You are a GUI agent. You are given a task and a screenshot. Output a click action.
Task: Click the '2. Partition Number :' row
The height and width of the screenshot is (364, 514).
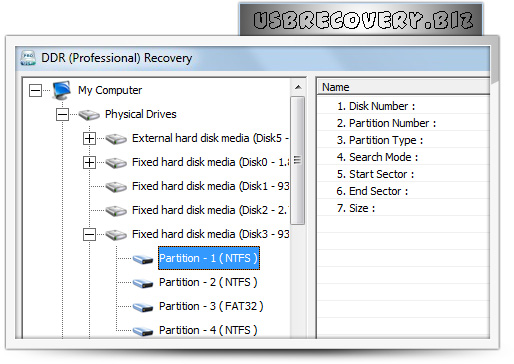click(x=403, y=123)
